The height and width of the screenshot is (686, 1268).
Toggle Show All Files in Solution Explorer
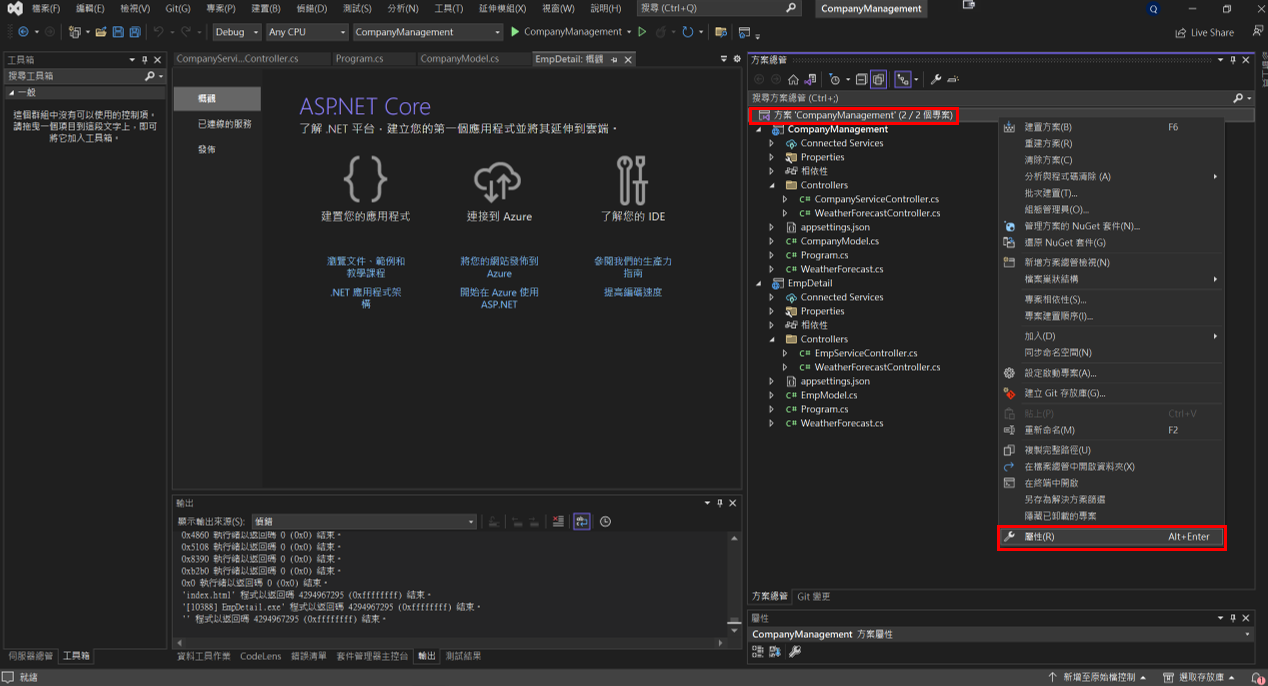point(878,79)
